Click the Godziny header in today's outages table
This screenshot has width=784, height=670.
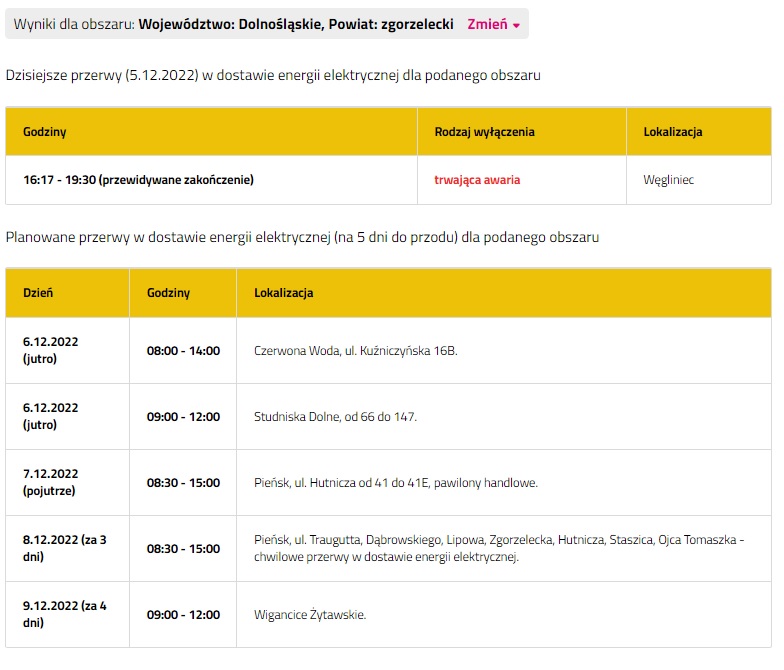pyautogui.click(x=45, y=131)
